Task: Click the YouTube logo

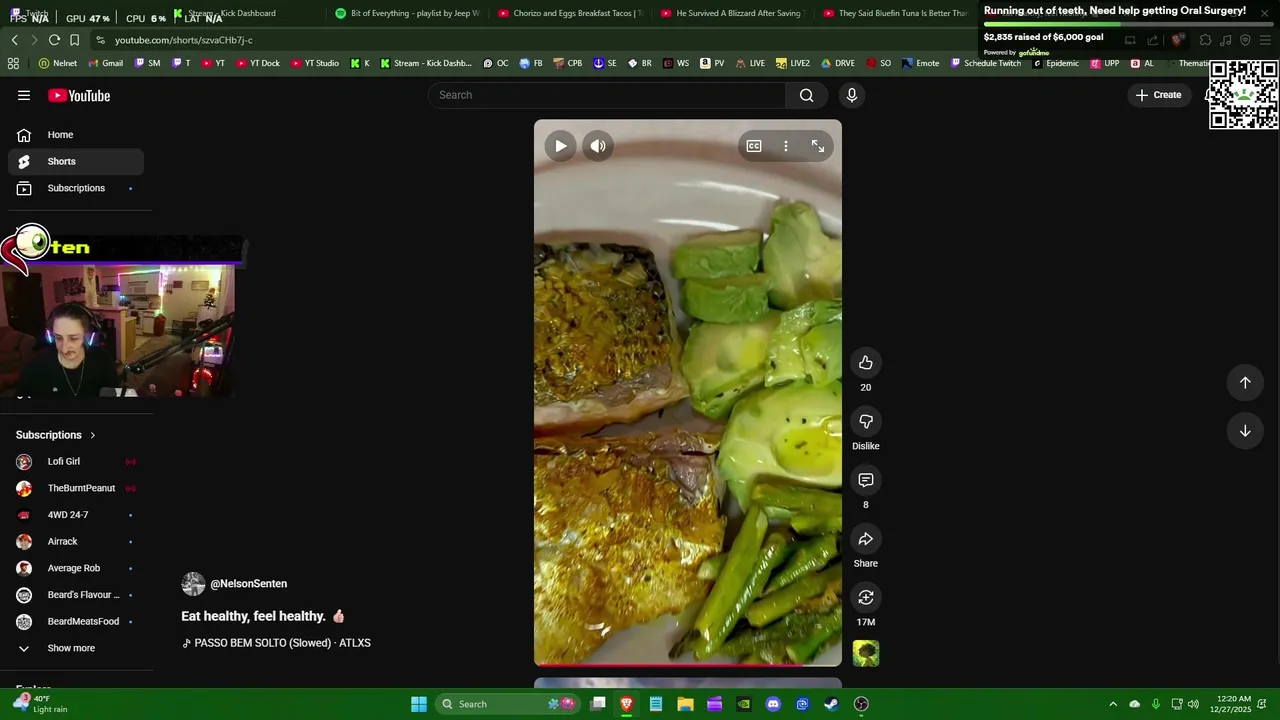Action: click(79, 96)
